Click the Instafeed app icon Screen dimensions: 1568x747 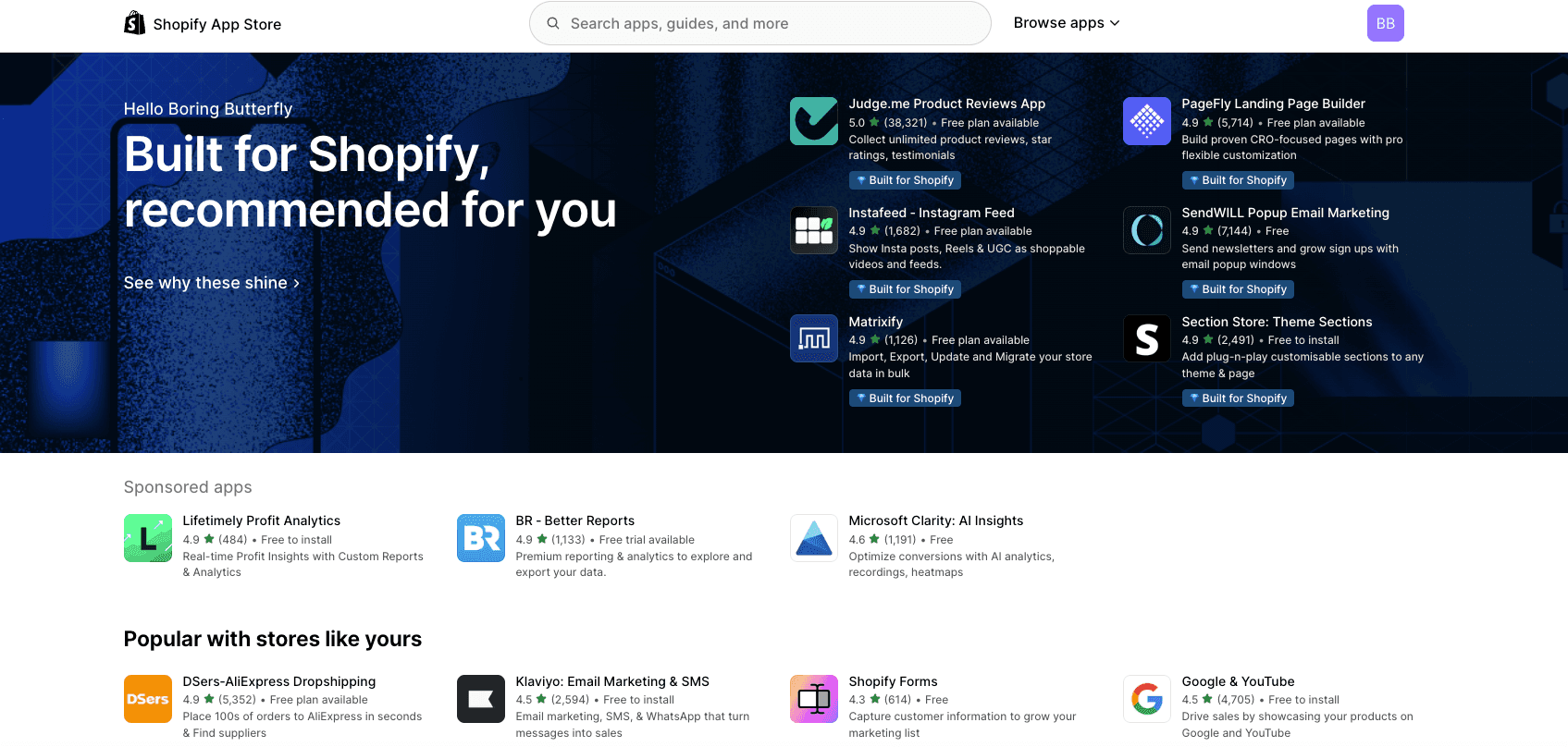[814, 230]
